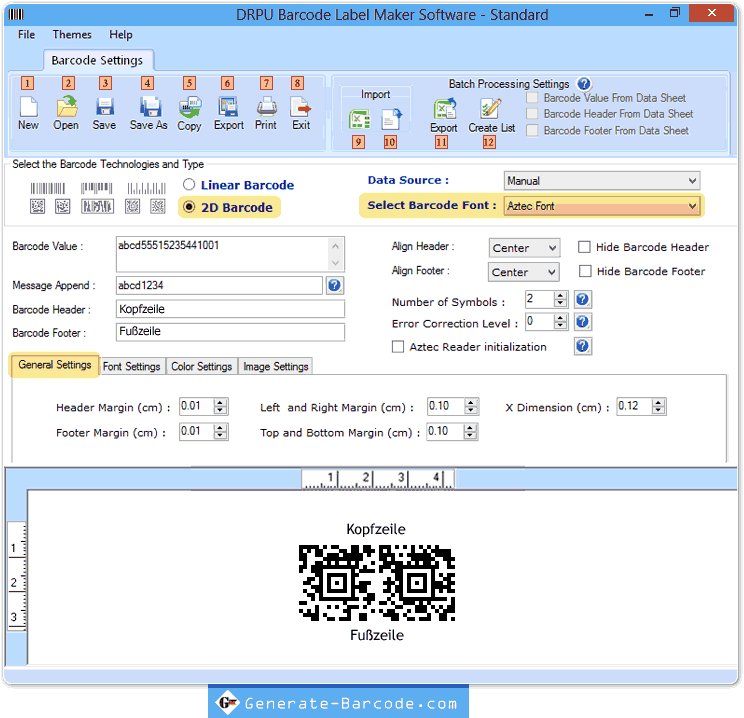
Task: Select the Linear Barcode radio button
Action: pos(189,184)
